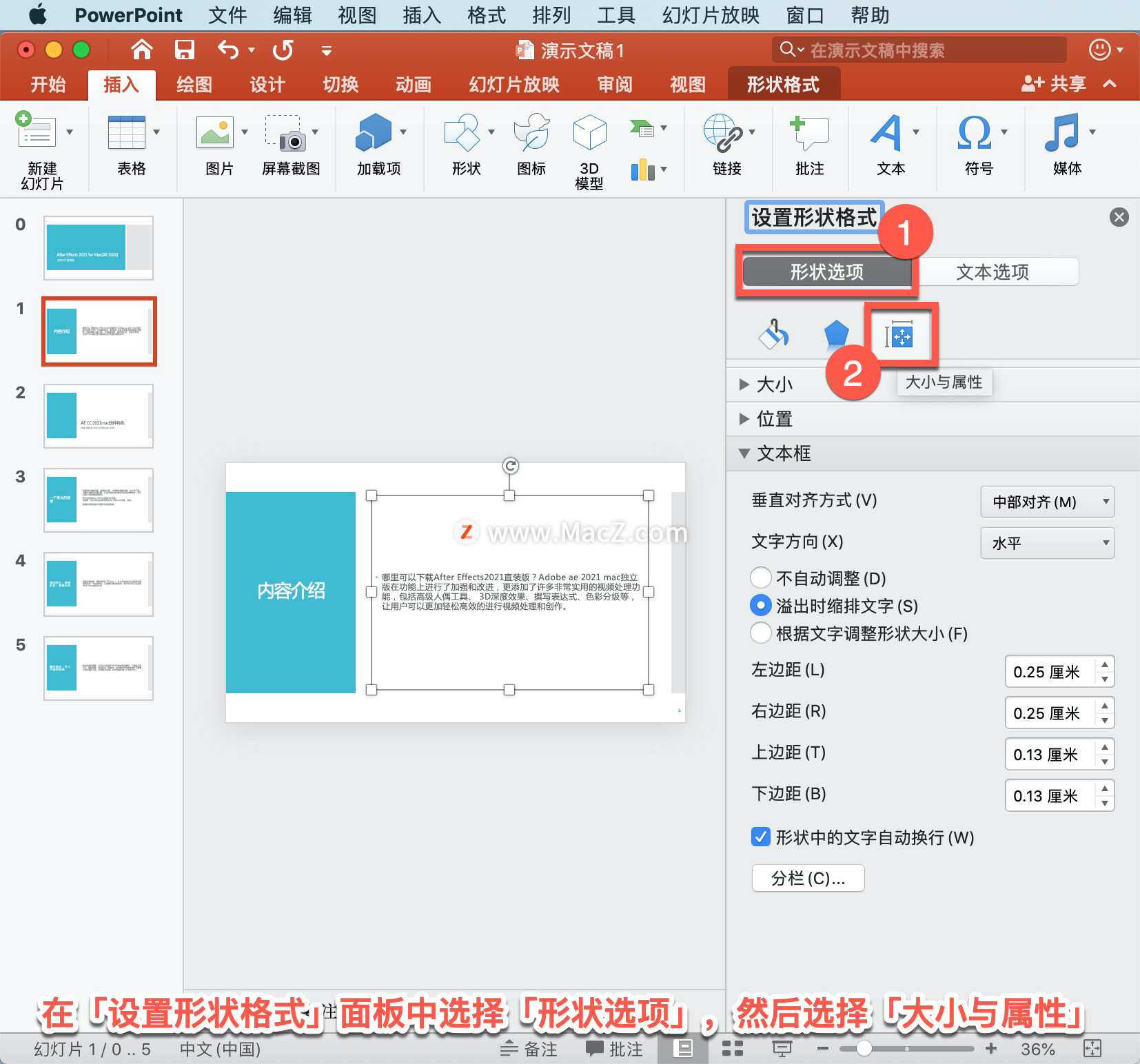
Task: Open the table dropdown arrow
Action: [156, 132]
